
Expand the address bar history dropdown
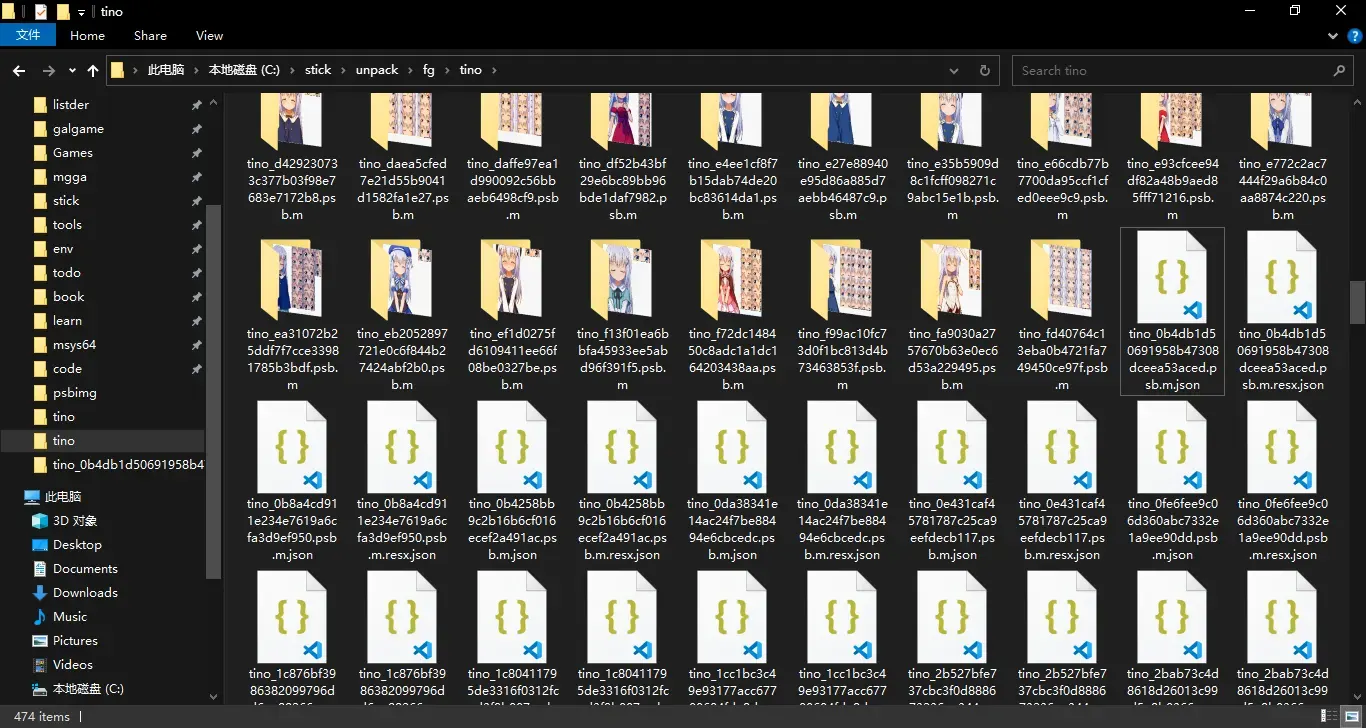pos(954,71)
